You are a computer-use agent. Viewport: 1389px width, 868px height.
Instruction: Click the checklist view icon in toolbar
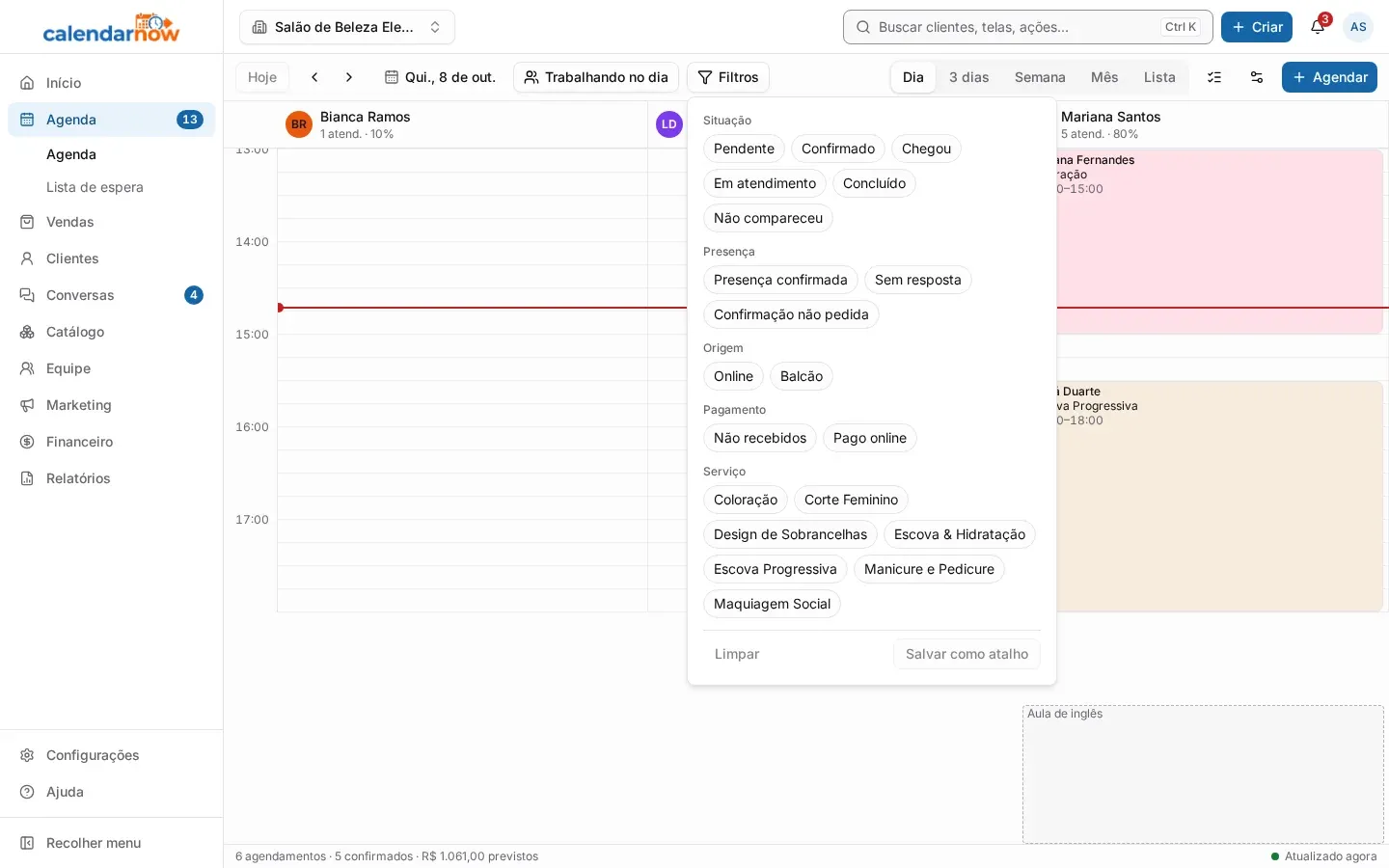pos(1214,77)
